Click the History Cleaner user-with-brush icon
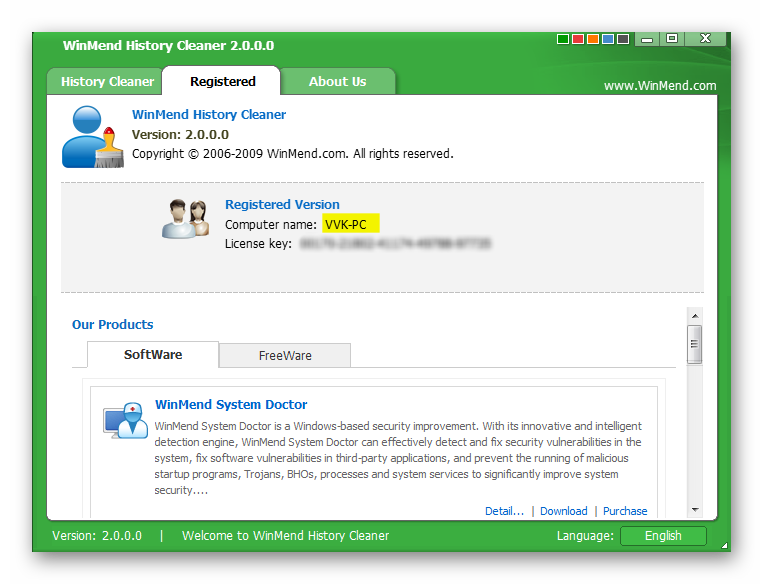Screen dimensions: 763x584 click(92, 137)
